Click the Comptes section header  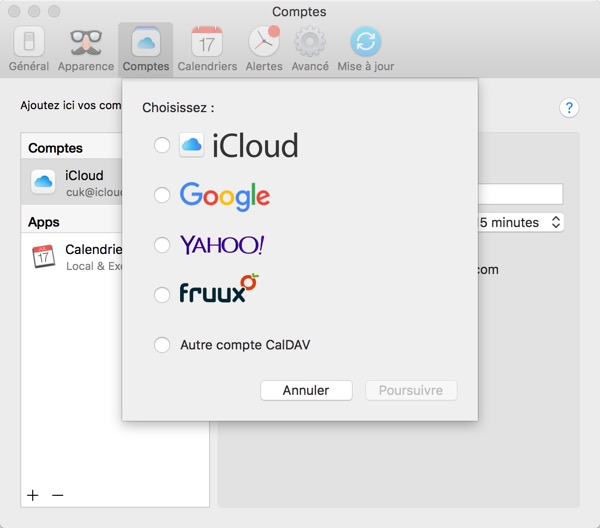pos(55,148)
